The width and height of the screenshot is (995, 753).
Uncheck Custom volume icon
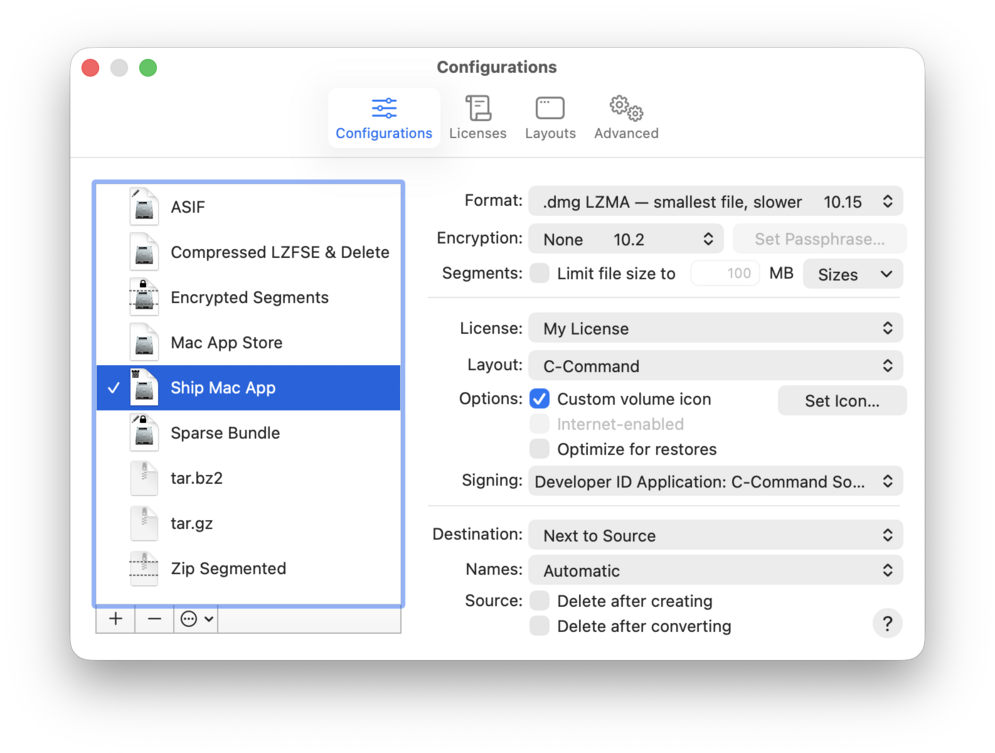tap(540, 399)
